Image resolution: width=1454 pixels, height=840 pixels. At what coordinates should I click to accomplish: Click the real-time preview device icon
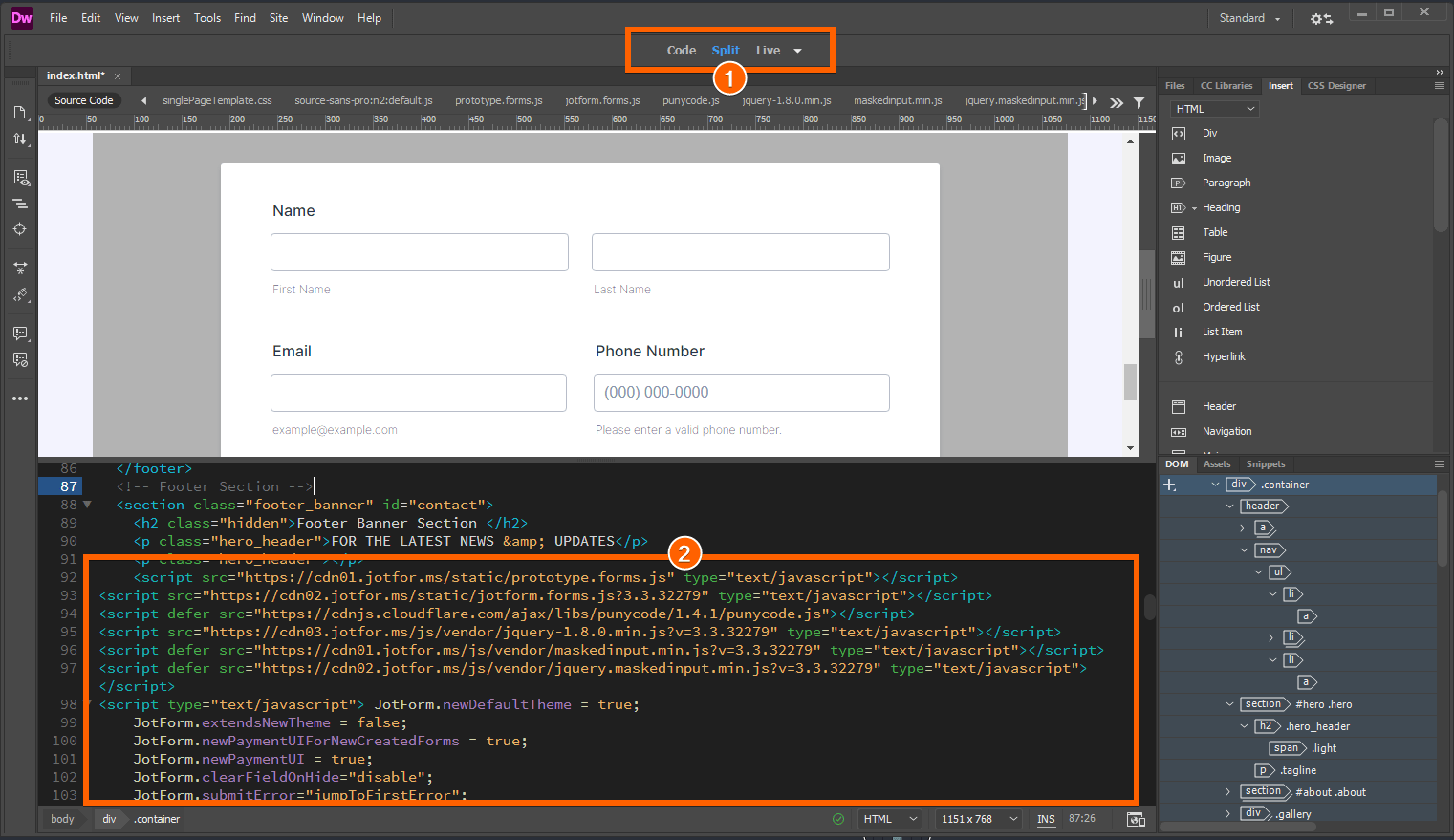click(x=1136, y=819)
